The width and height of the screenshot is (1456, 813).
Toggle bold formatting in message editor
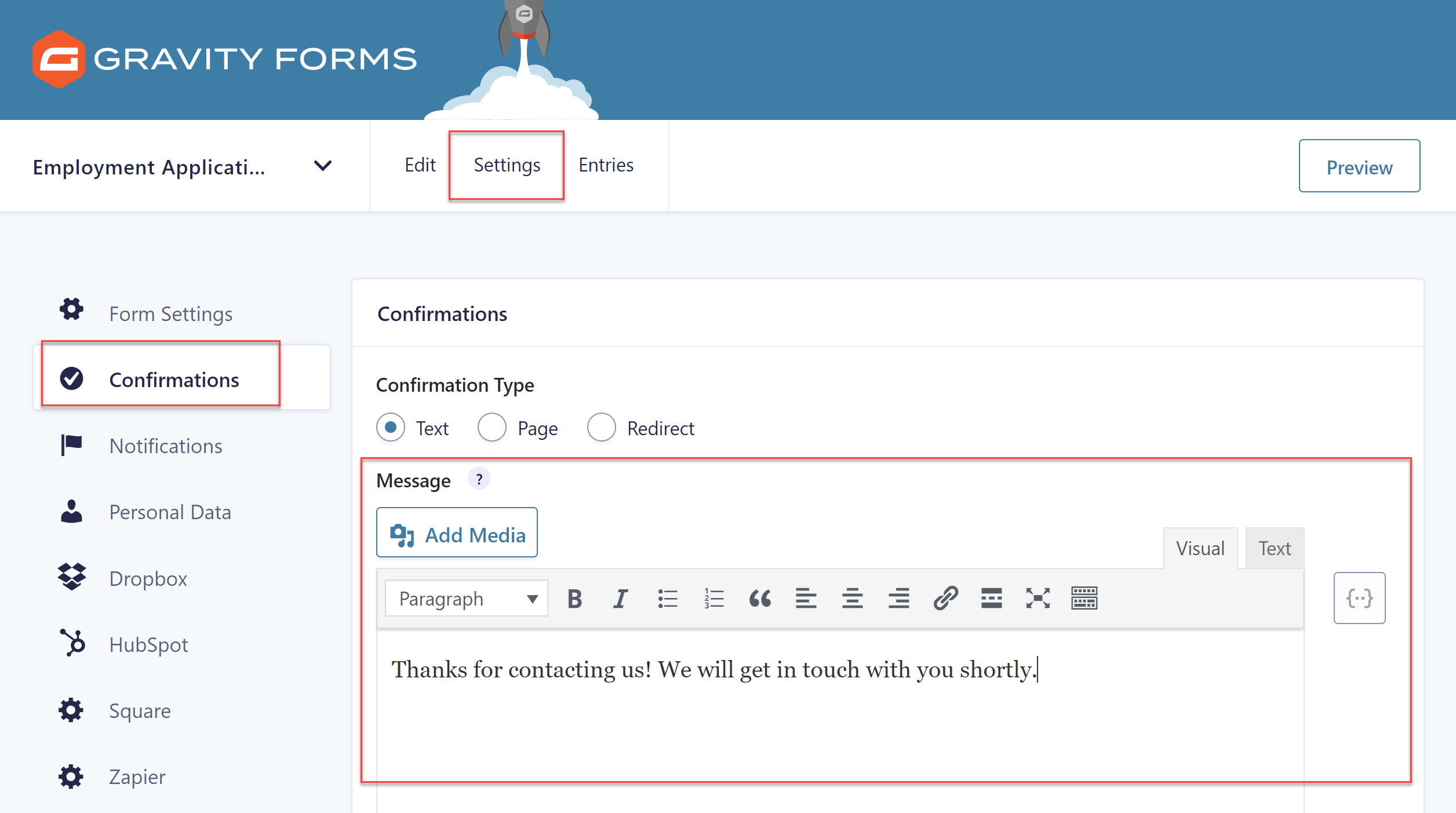574,599
